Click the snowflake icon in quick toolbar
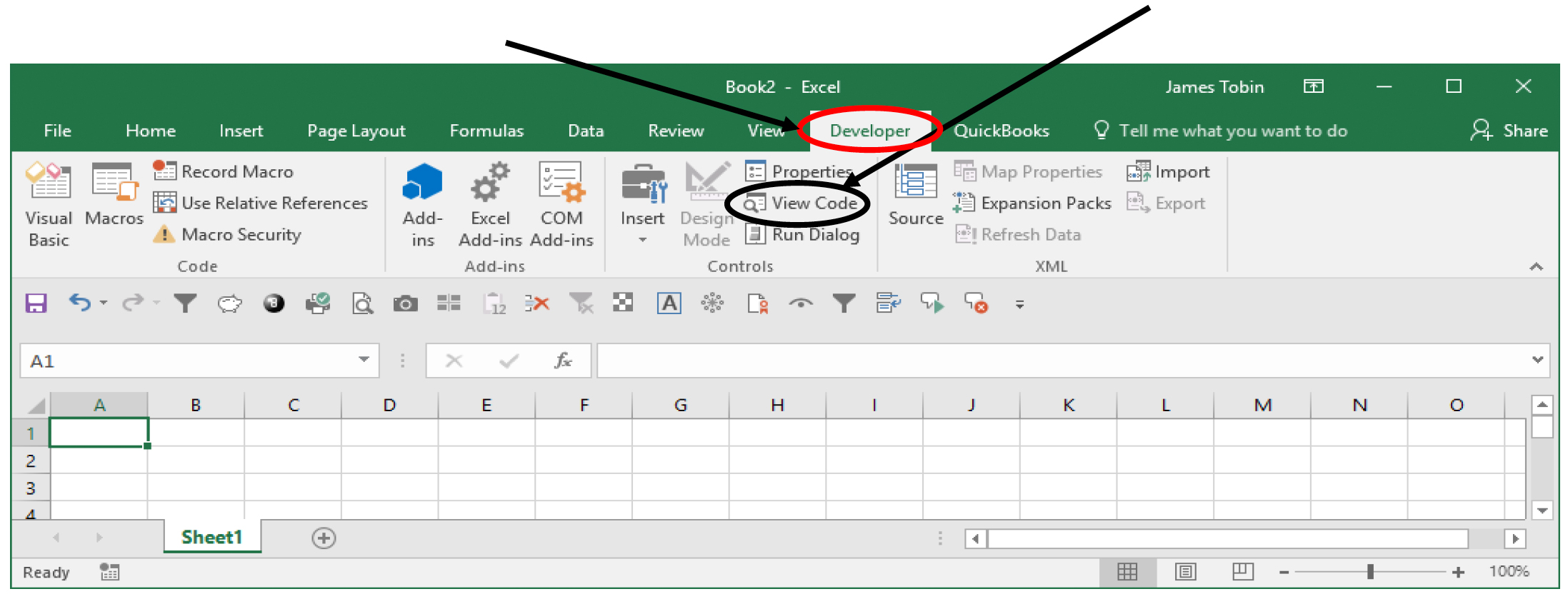The height and width of the screenshot is (599, 1568). point(712,303)
